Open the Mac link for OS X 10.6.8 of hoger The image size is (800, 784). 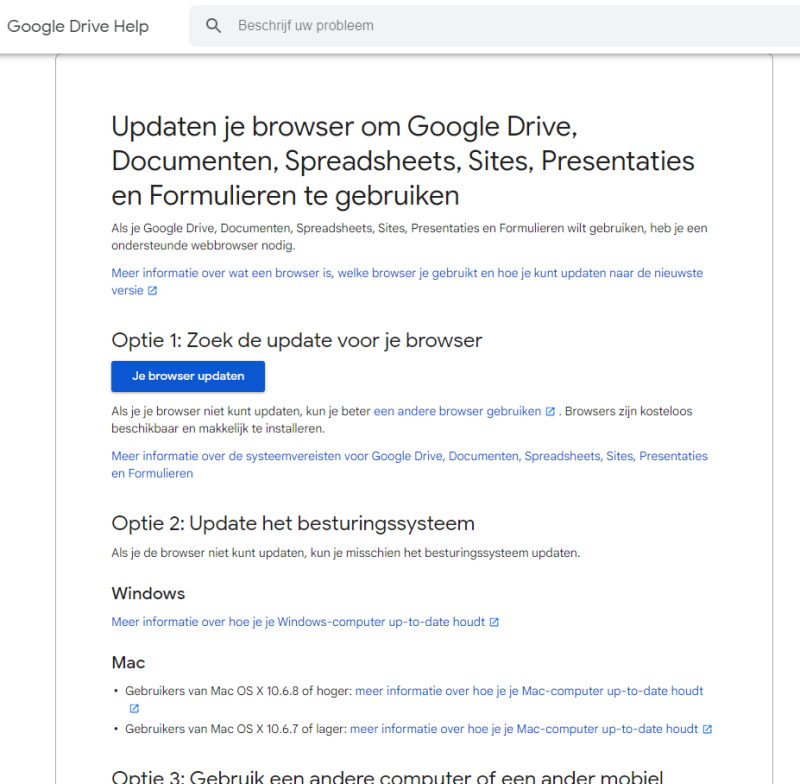[x=529, y=691]
